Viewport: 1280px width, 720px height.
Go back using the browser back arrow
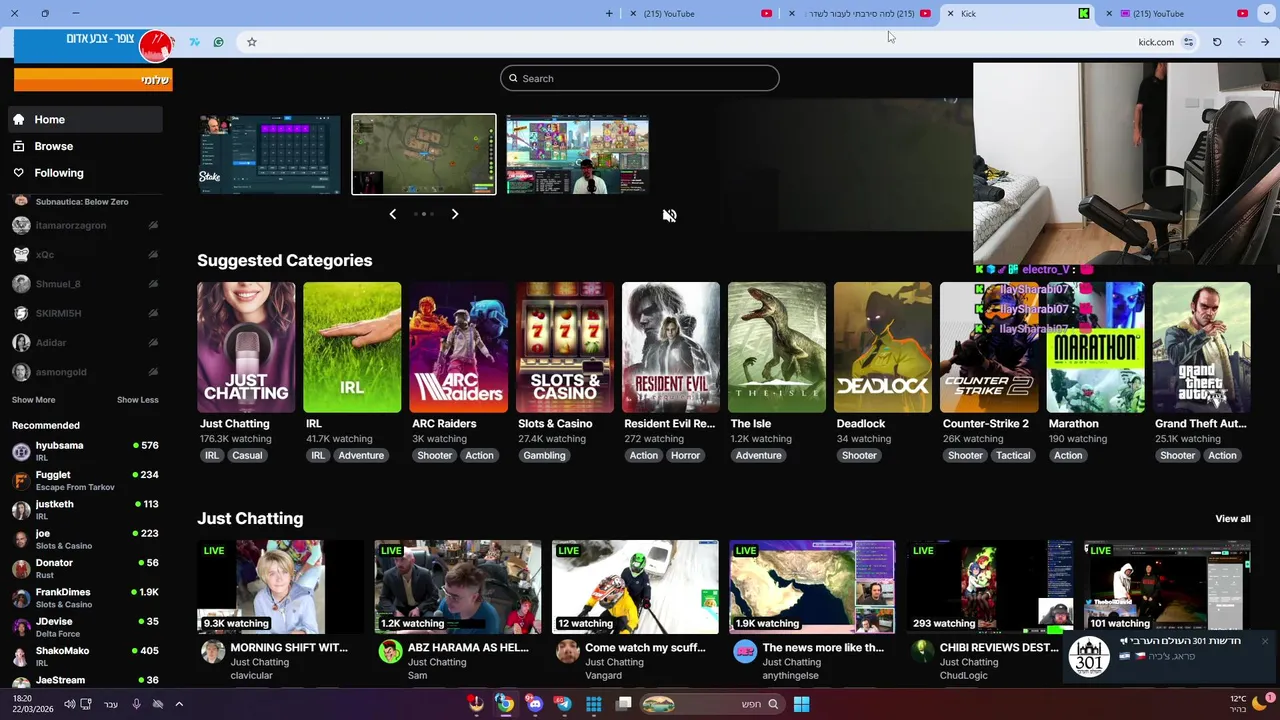click(1241, 42)
